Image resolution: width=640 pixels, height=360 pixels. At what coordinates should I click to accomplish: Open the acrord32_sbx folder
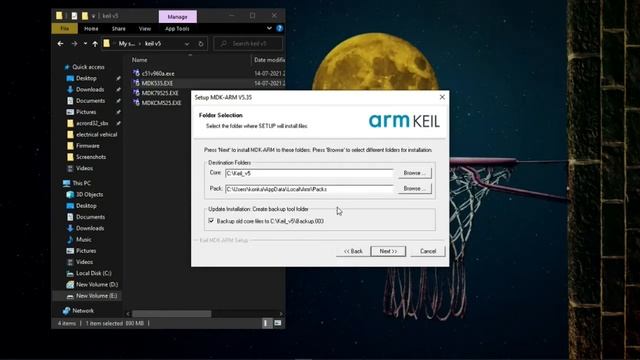tap(92, 123)
